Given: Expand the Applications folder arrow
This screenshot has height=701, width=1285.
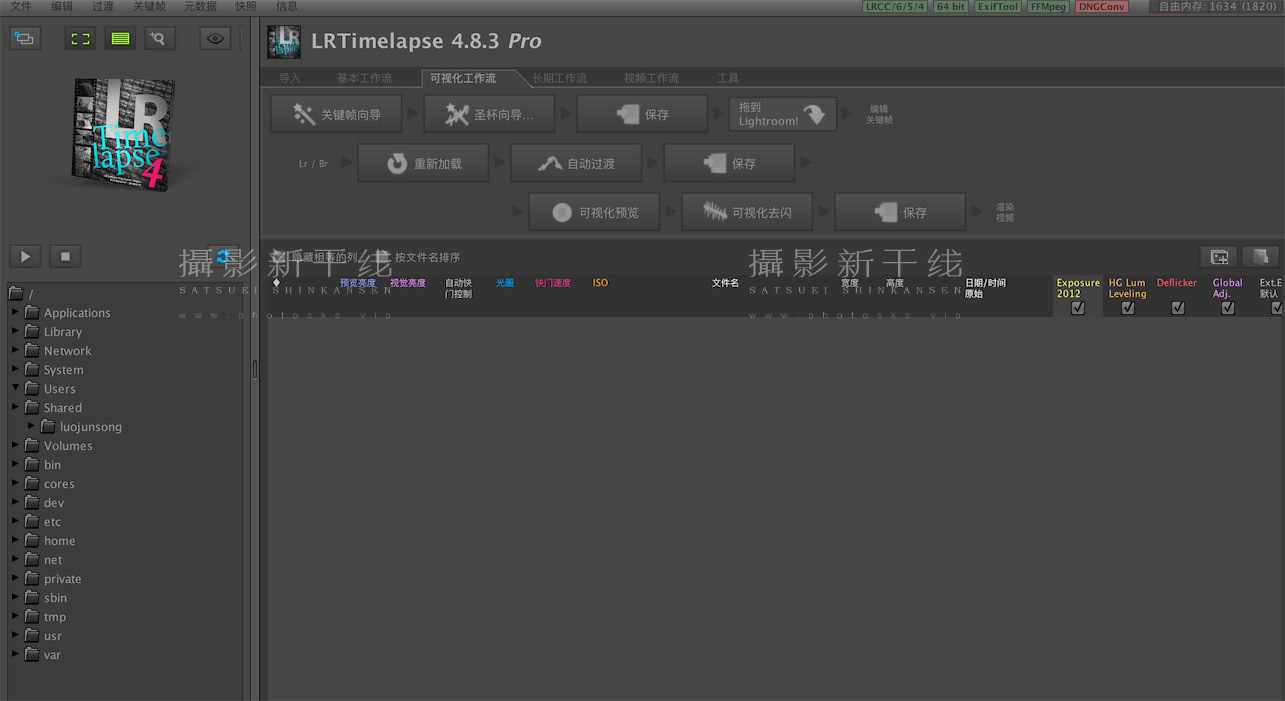Looking at the screenshot, I should tap(16, 312).
